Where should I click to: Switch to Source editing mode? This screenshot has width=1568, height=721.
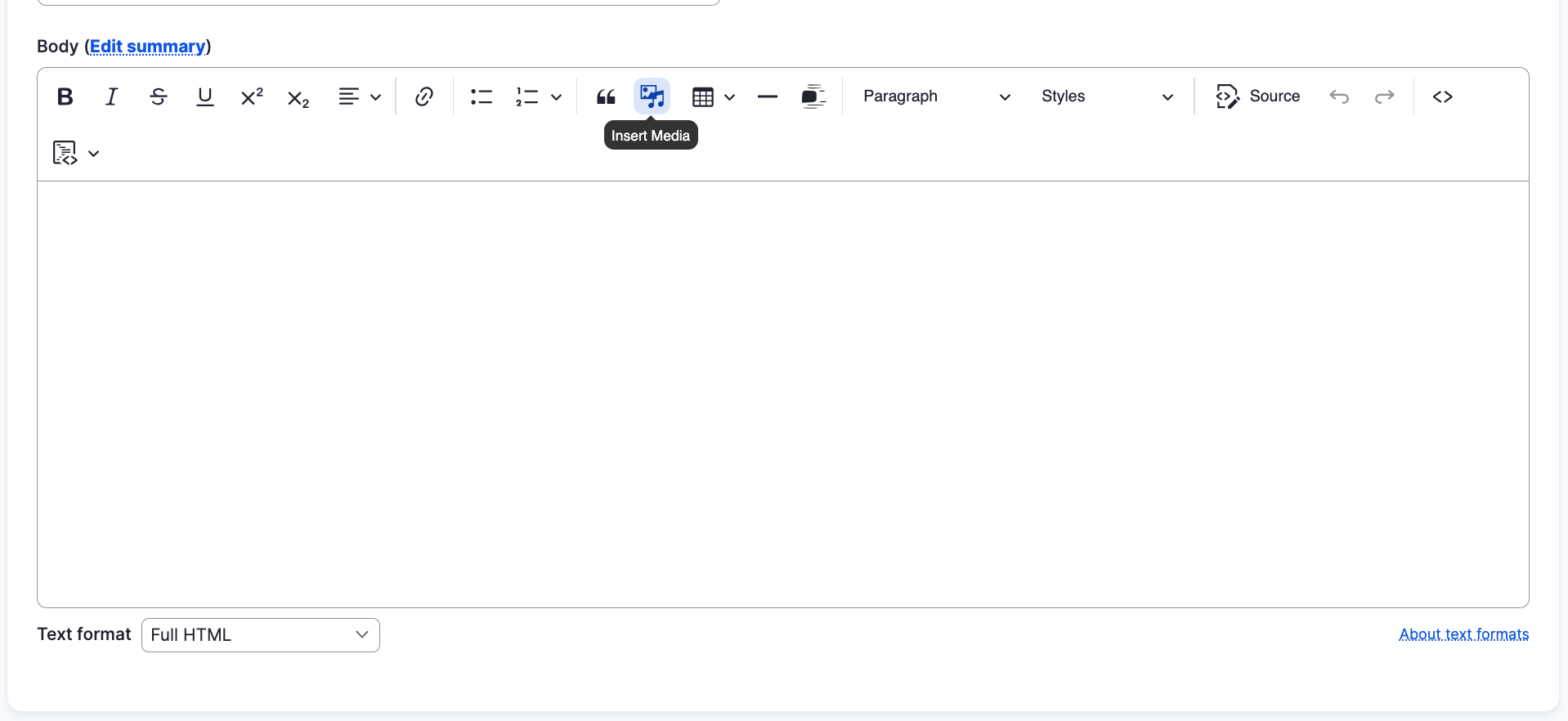pos(1257,96)
